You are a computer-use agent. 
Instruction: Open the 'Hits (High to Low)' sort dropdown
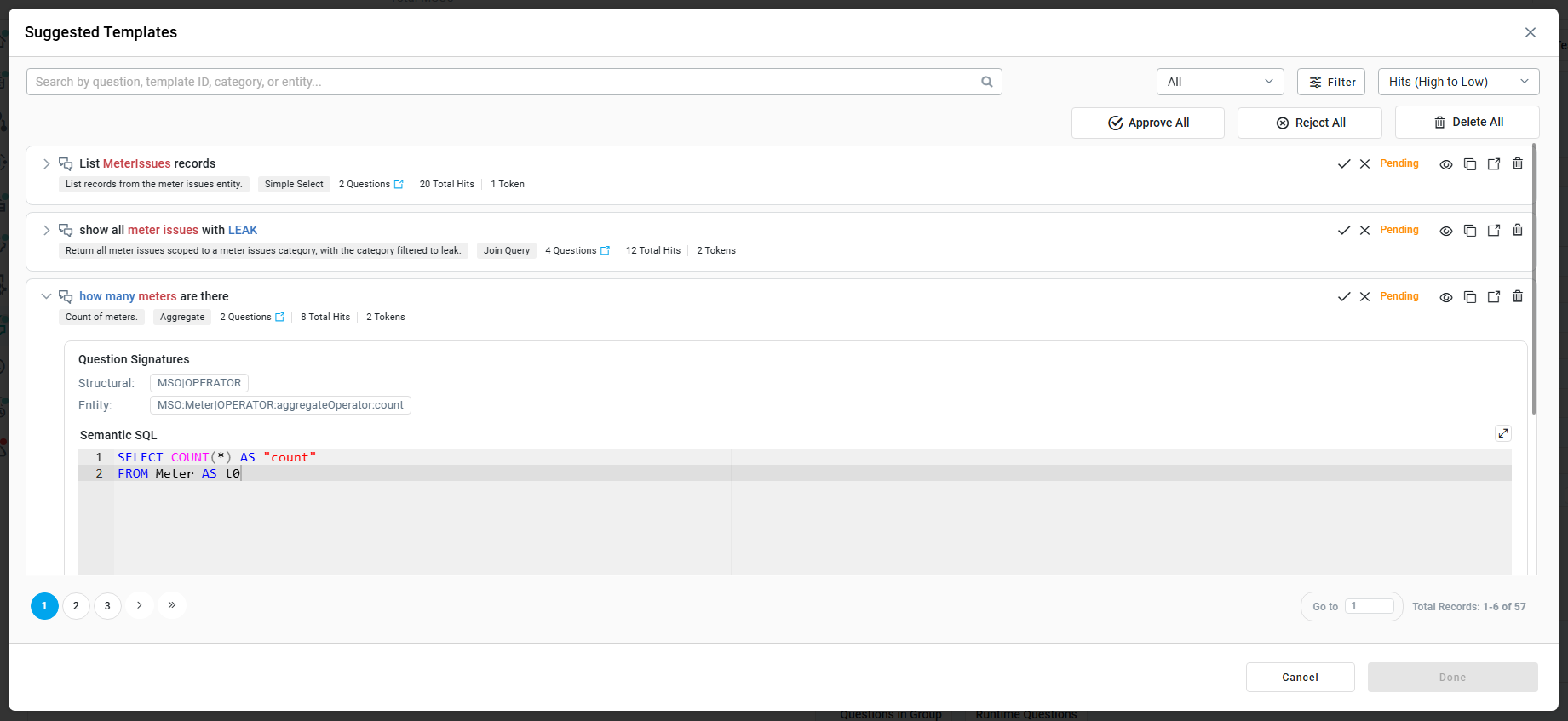click(1459, 82)
